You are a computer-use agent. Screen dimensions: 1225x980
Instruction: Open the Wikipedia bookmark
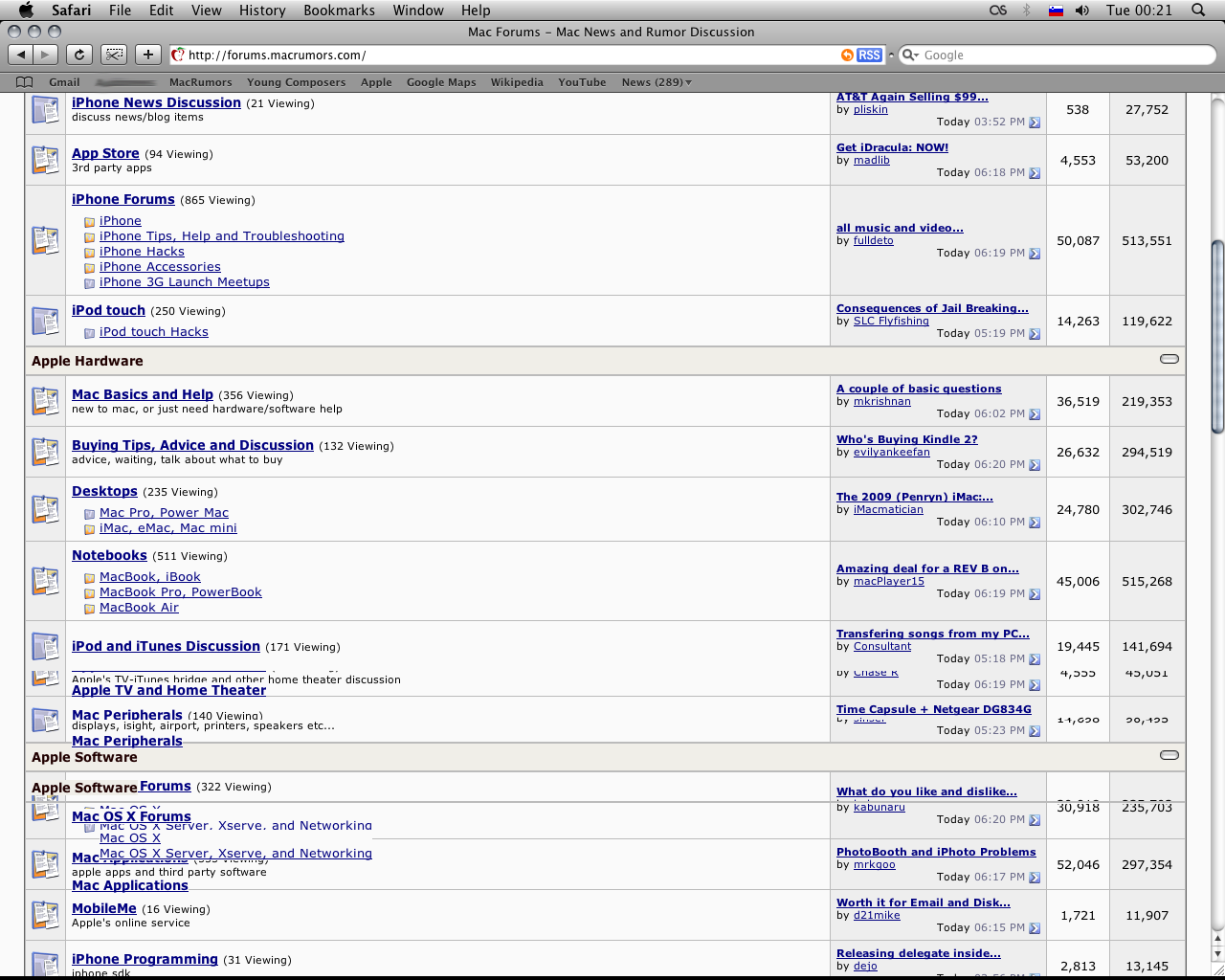[x=517, y=82]
